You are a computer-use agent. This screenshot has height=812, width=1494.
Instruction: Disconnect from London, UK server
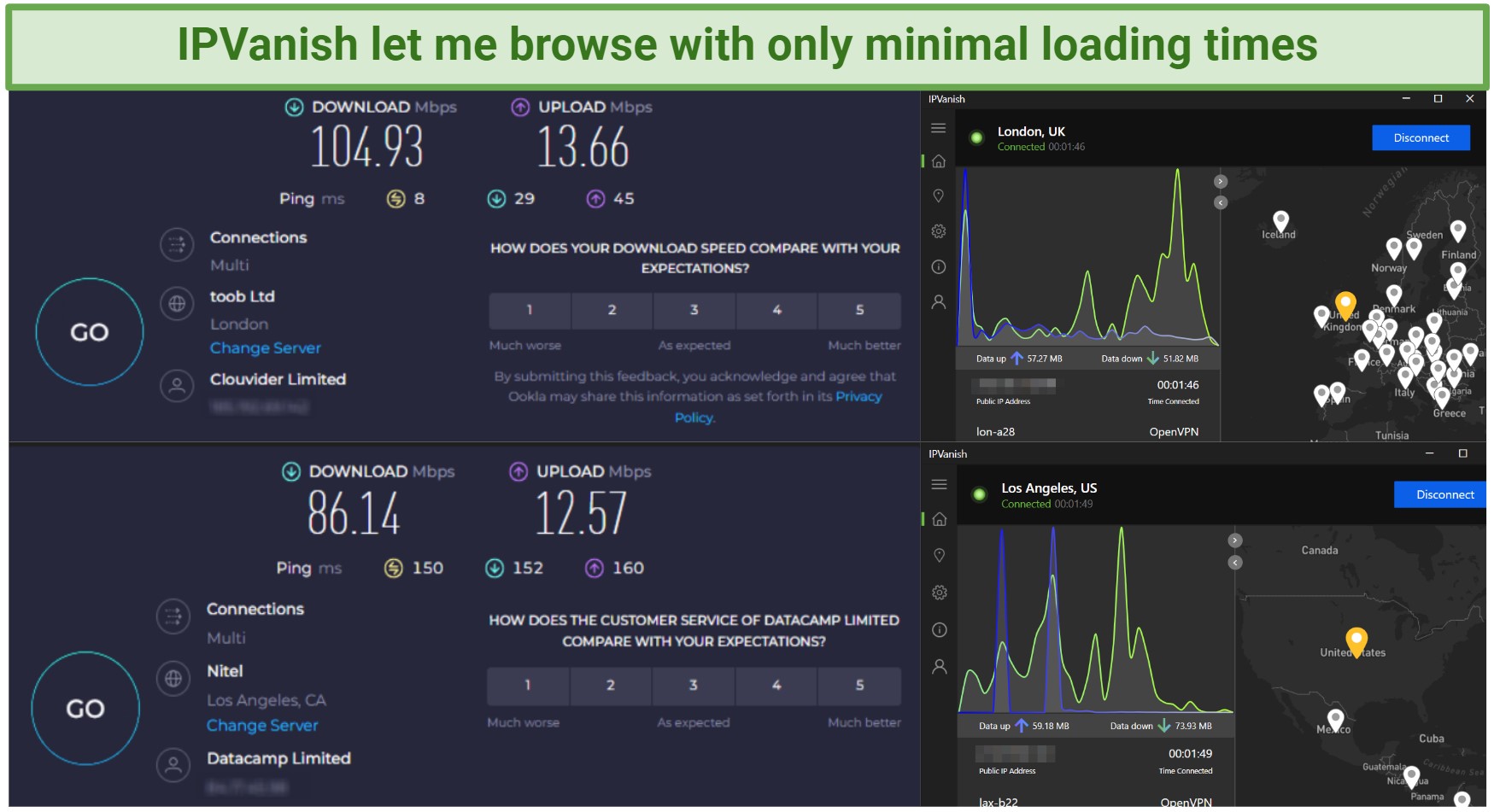coord(1421,137)
